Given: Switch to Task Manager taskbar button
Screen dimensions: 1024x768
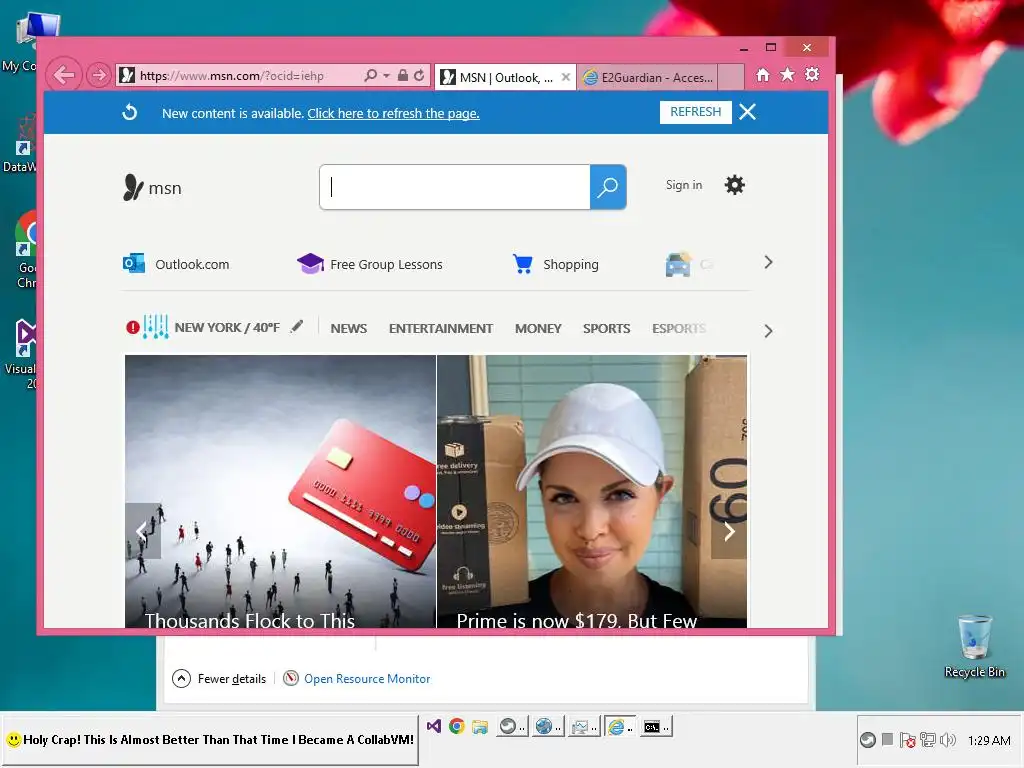Looking at the screenshot, I should click(x=583, y=726).
